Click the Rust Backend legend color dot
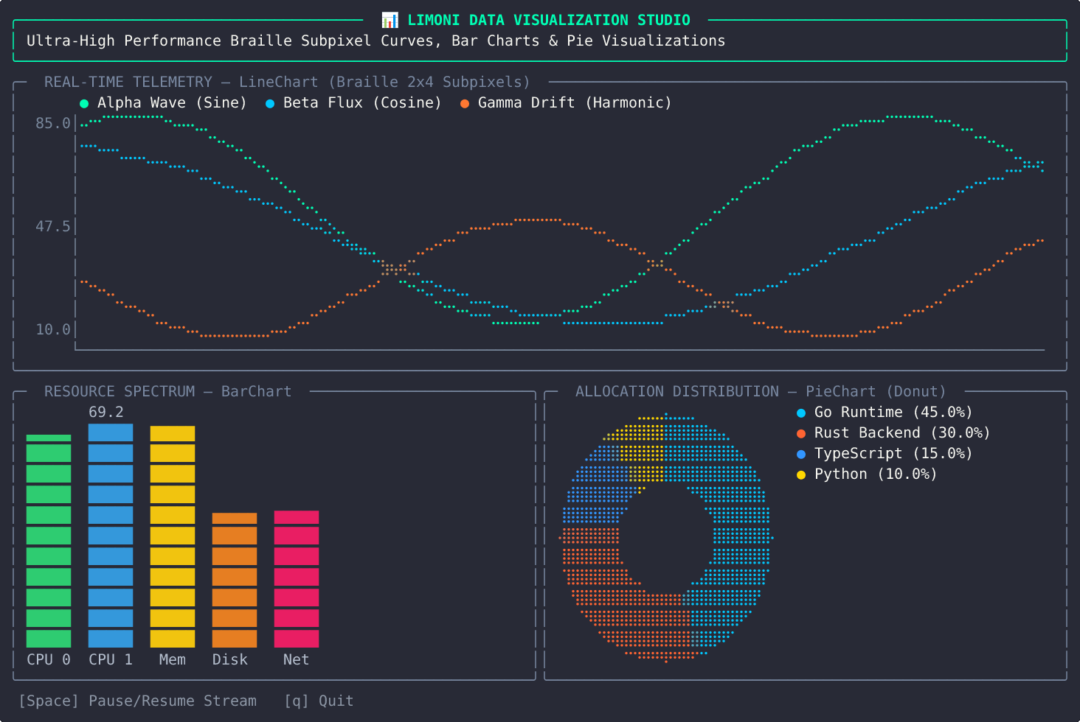The width and height of the screenshot is (1080, 722). 801,433
